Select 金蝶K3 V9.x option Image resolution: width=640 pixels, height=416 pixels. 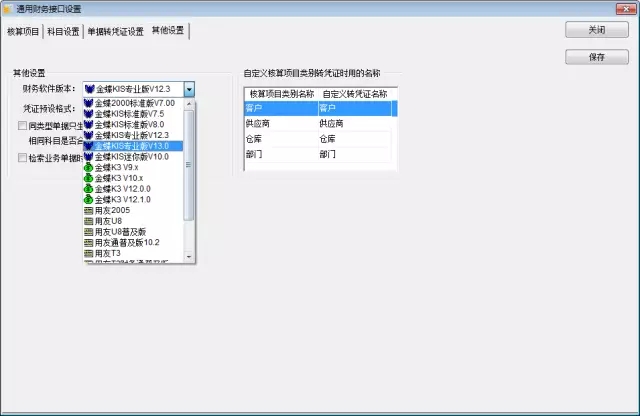pos(133,167)
